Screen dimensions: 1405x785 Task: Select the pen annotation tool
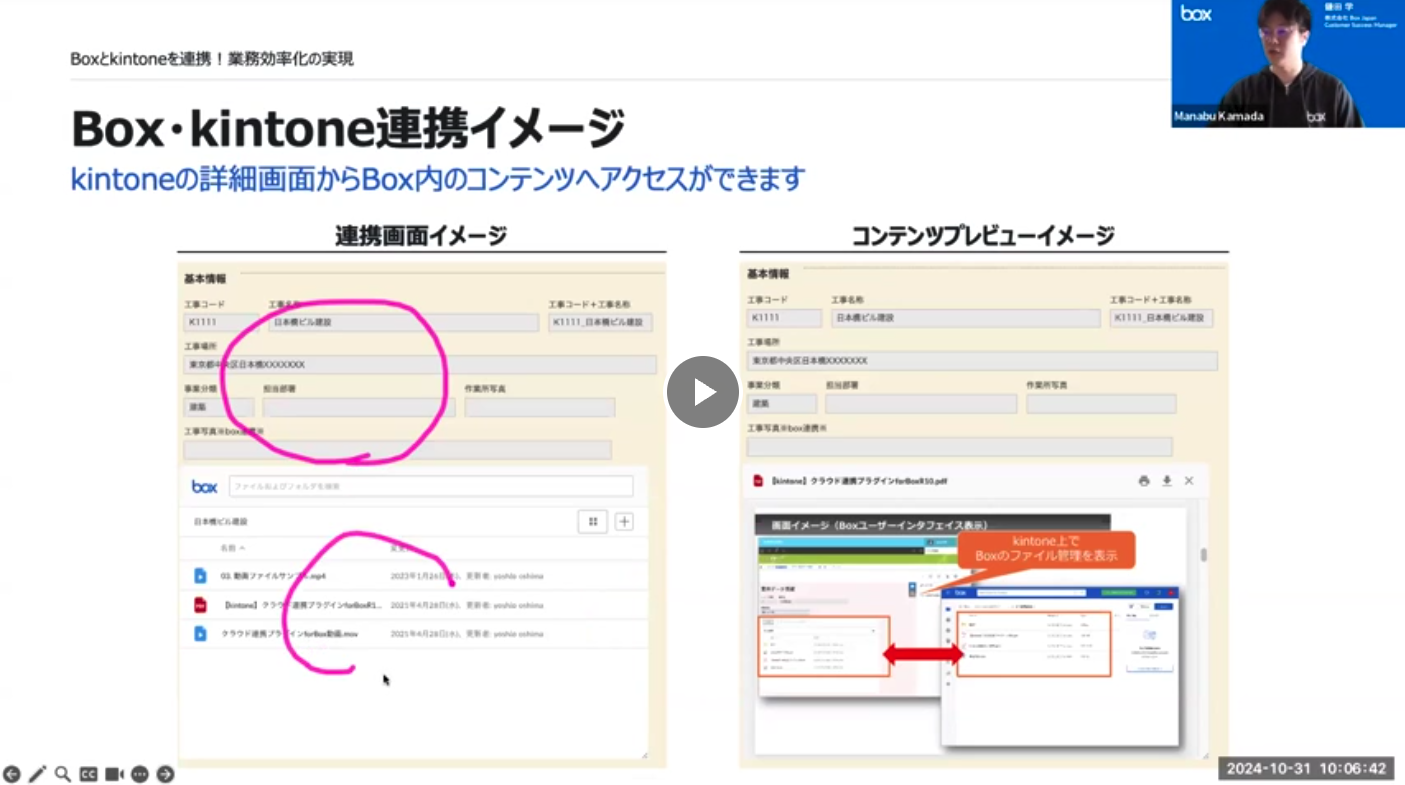click(37, 774)
